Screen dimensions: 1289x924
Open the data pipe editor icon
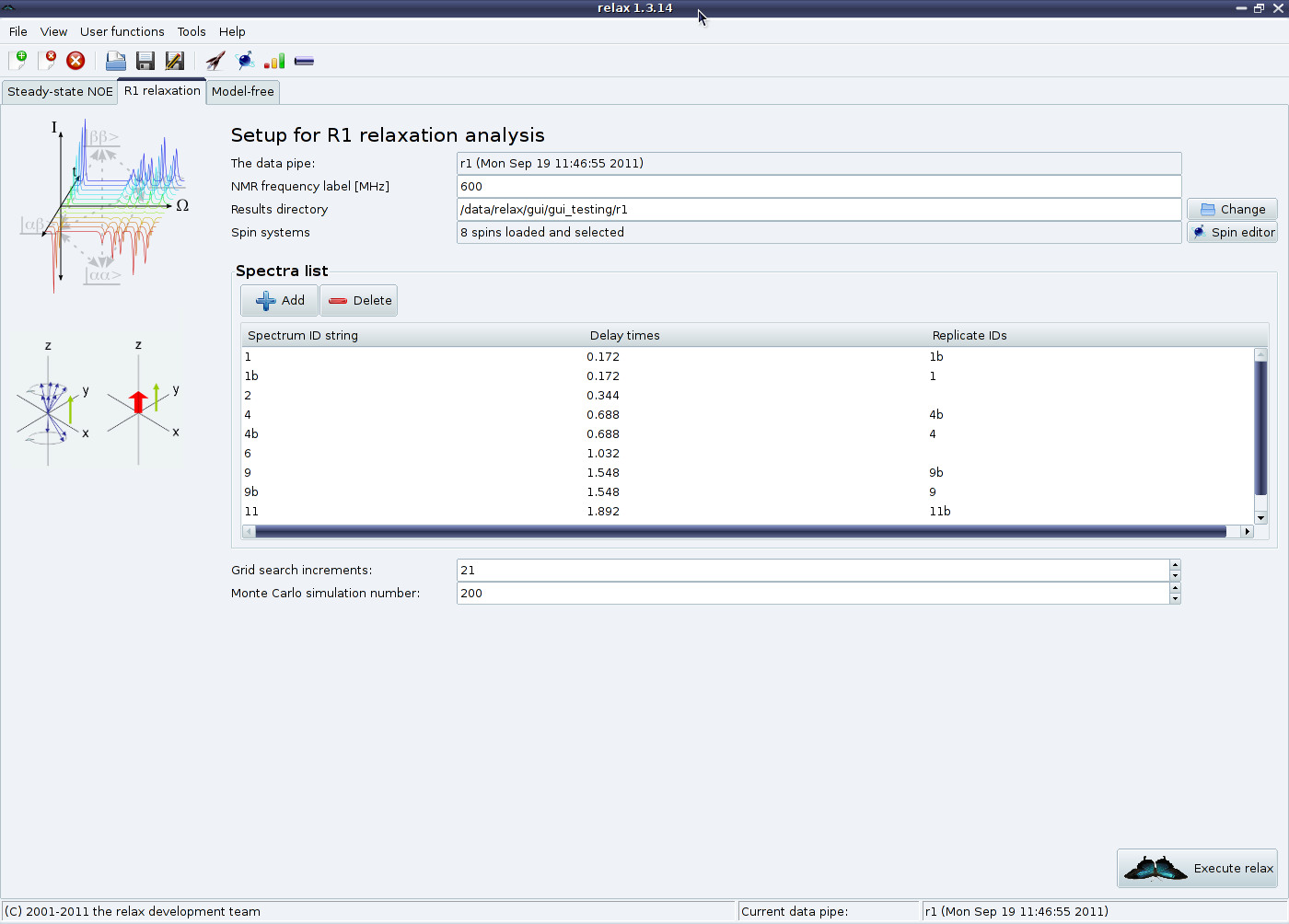coord(304,61)
